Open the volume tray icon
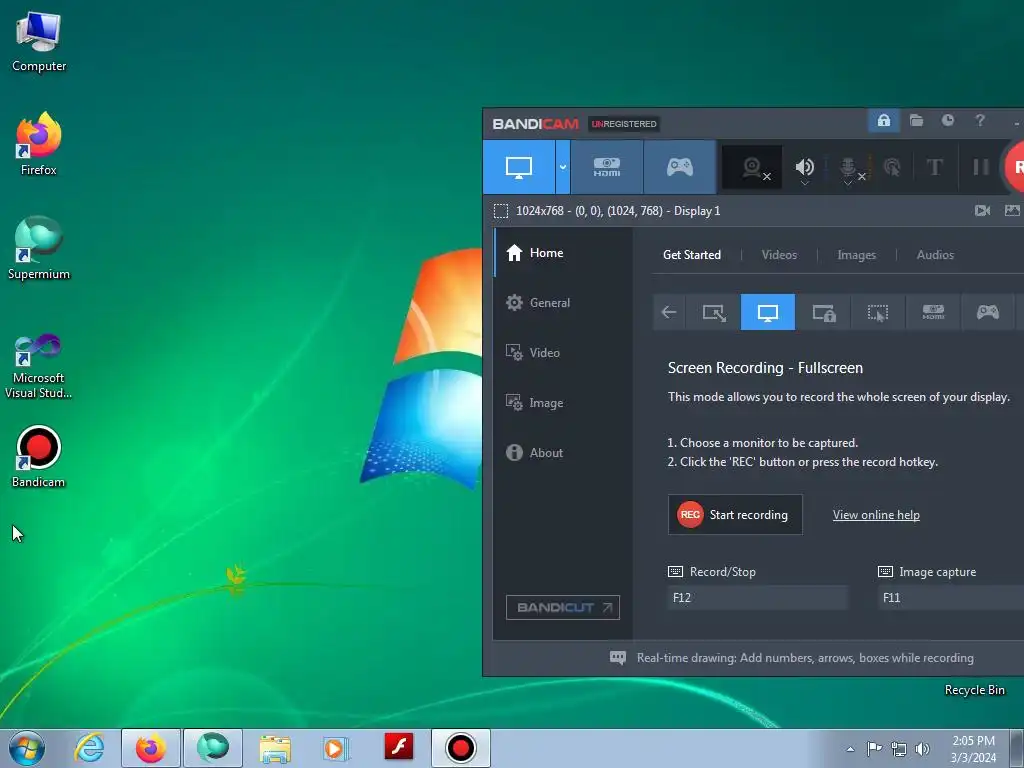The height and width of the screenshot is (768, 1024). [922, 749]
